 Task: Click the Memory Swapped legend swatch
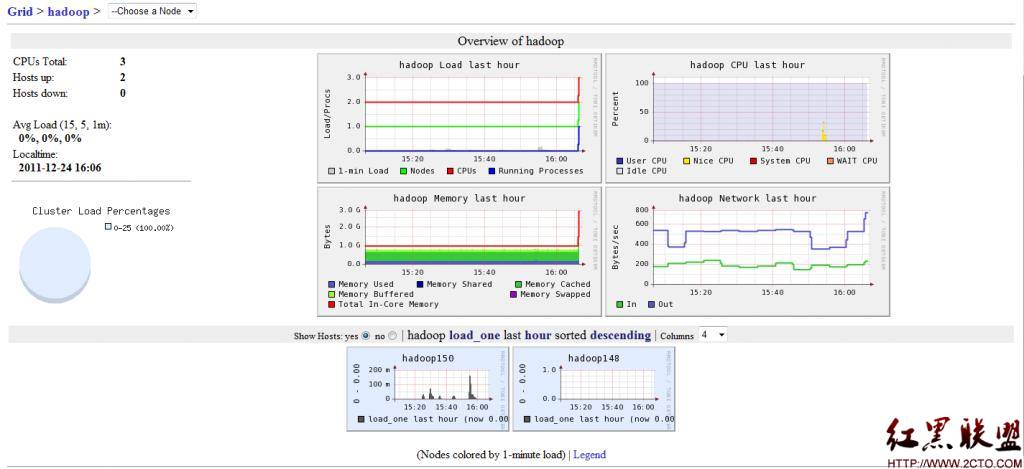(513, 295)
